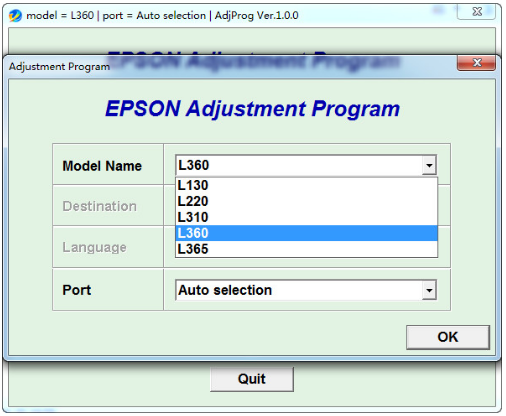Select L220 from the model list
Screen dimensions: 506x416
point(306,201)
